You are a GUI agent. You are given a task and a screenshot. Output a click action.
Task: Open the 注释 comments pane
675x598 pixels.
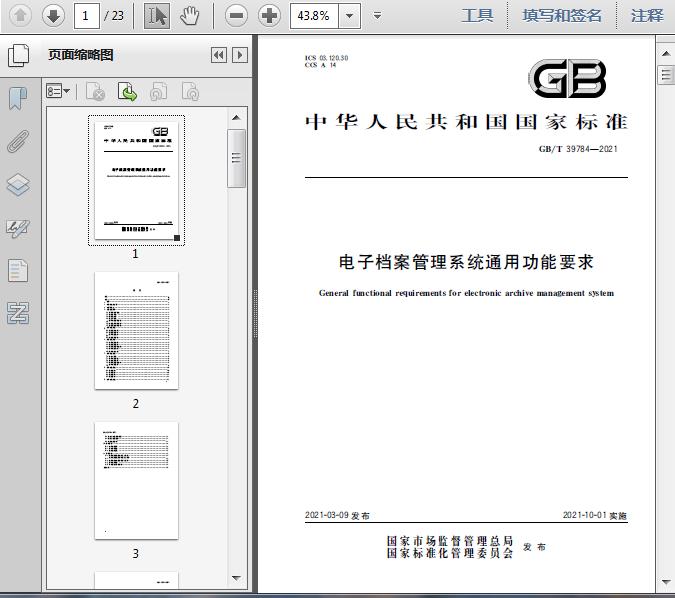click(x=647, y=16)
